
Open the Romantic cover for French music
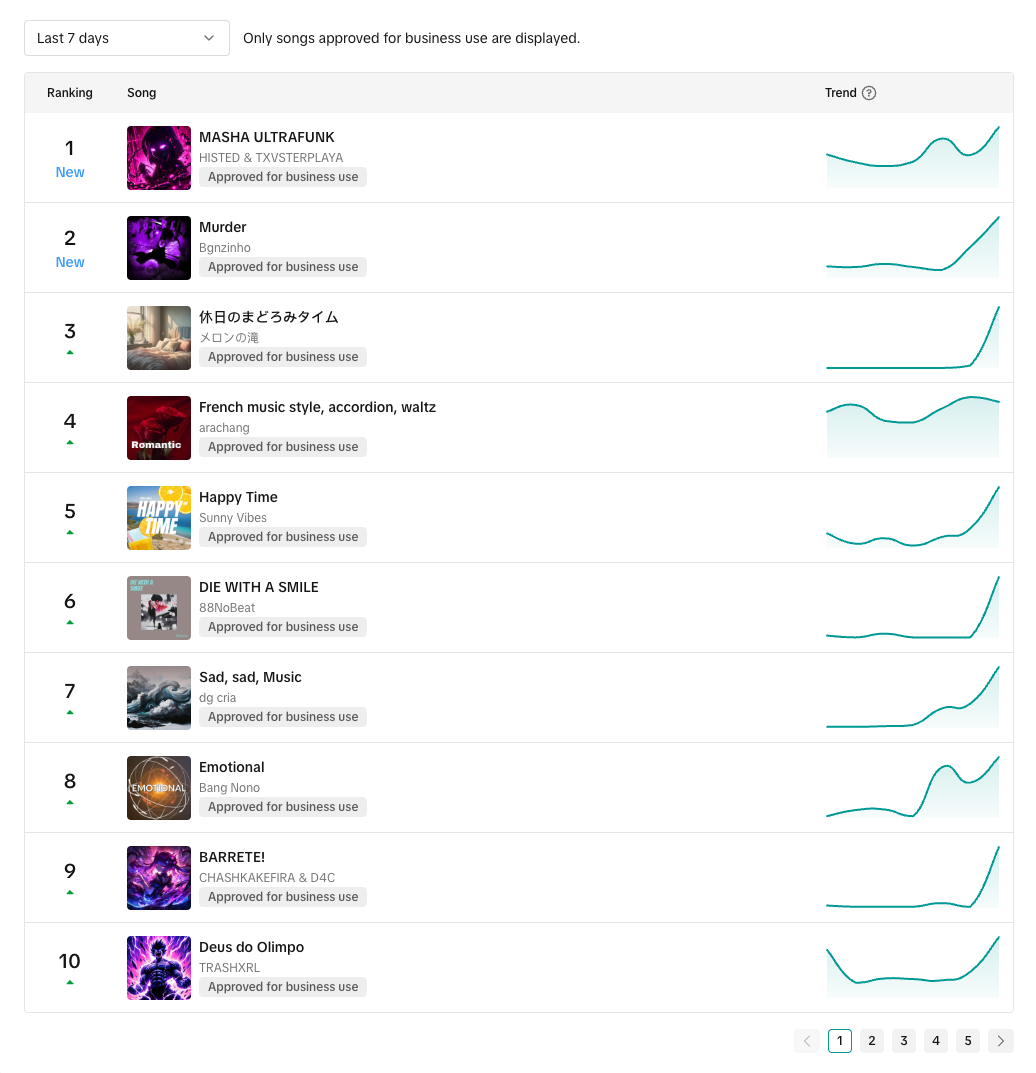159,428
